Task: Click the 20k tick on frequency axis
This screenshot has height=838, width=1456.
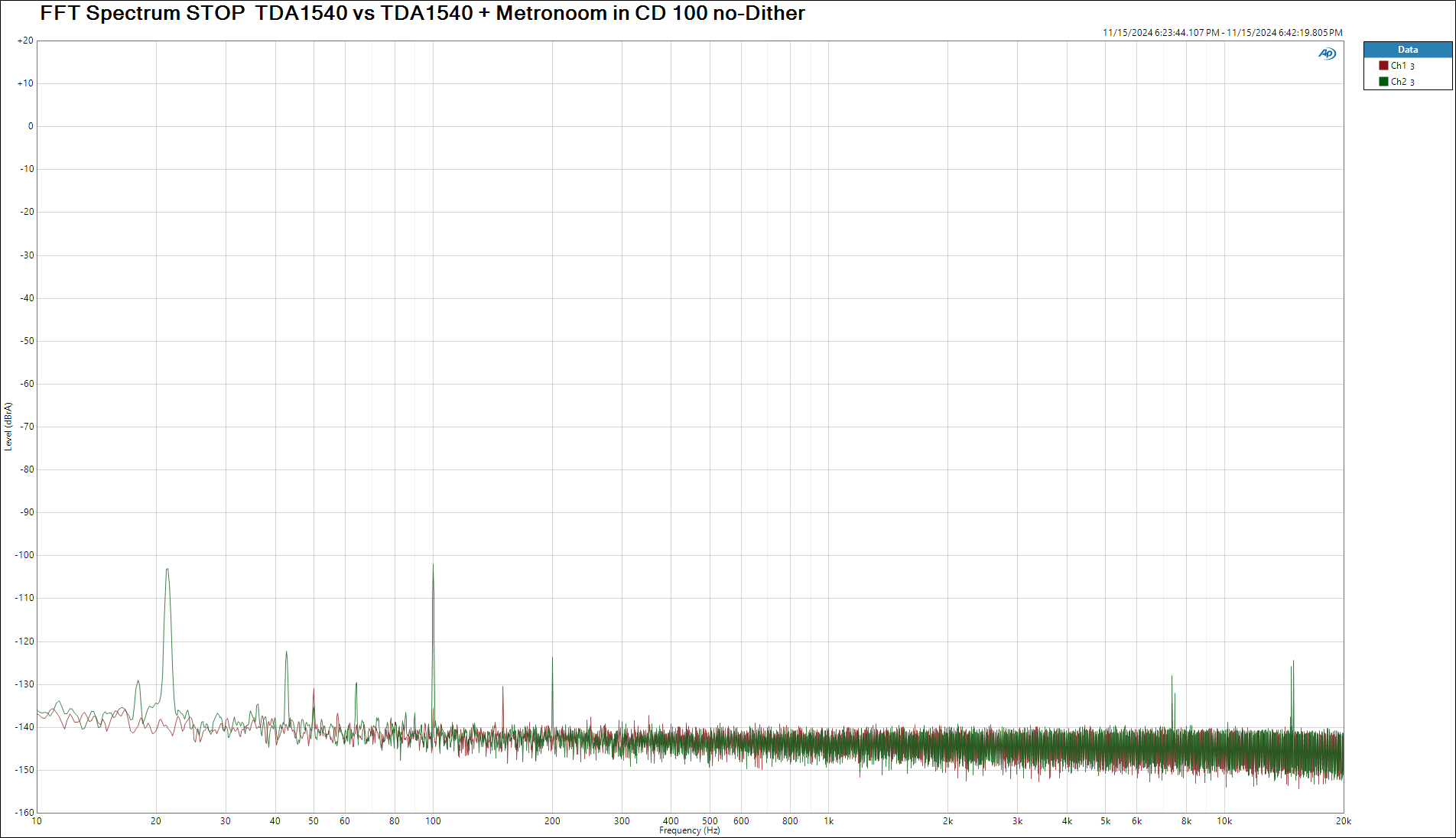Action: pyautogui.click(x=1343, y=821)
